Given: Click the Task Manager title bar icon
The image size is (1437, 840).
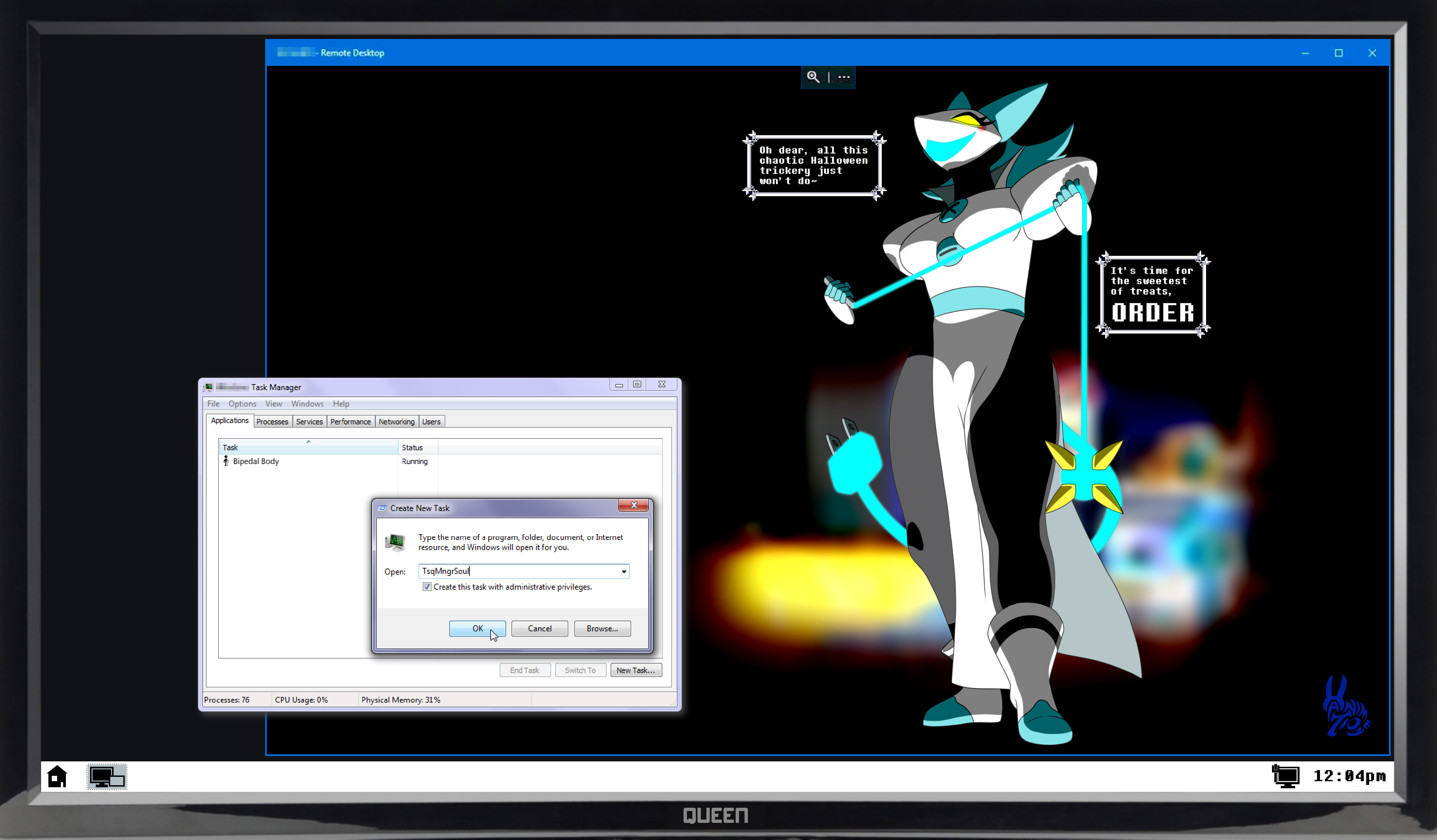Looking at the screenshot, I should pos(208,387).
